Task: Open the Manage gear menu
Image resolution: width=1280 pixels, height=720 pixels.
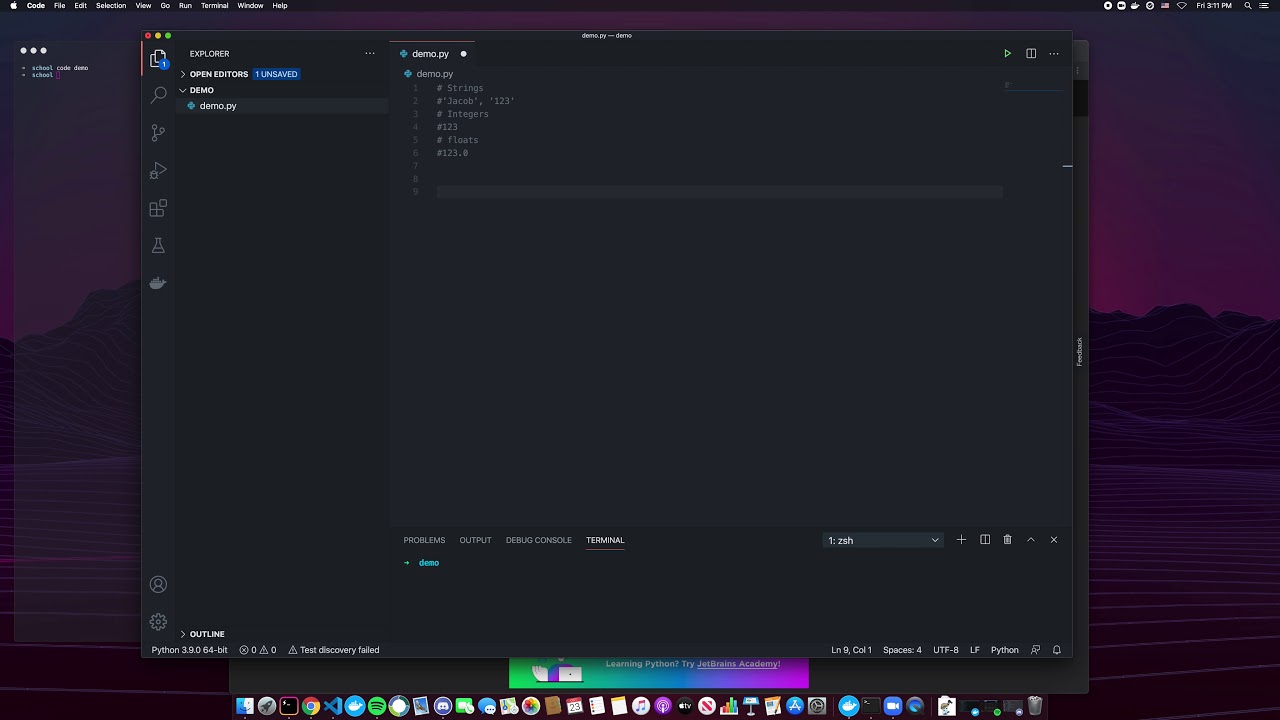Action: click(158, 622)
